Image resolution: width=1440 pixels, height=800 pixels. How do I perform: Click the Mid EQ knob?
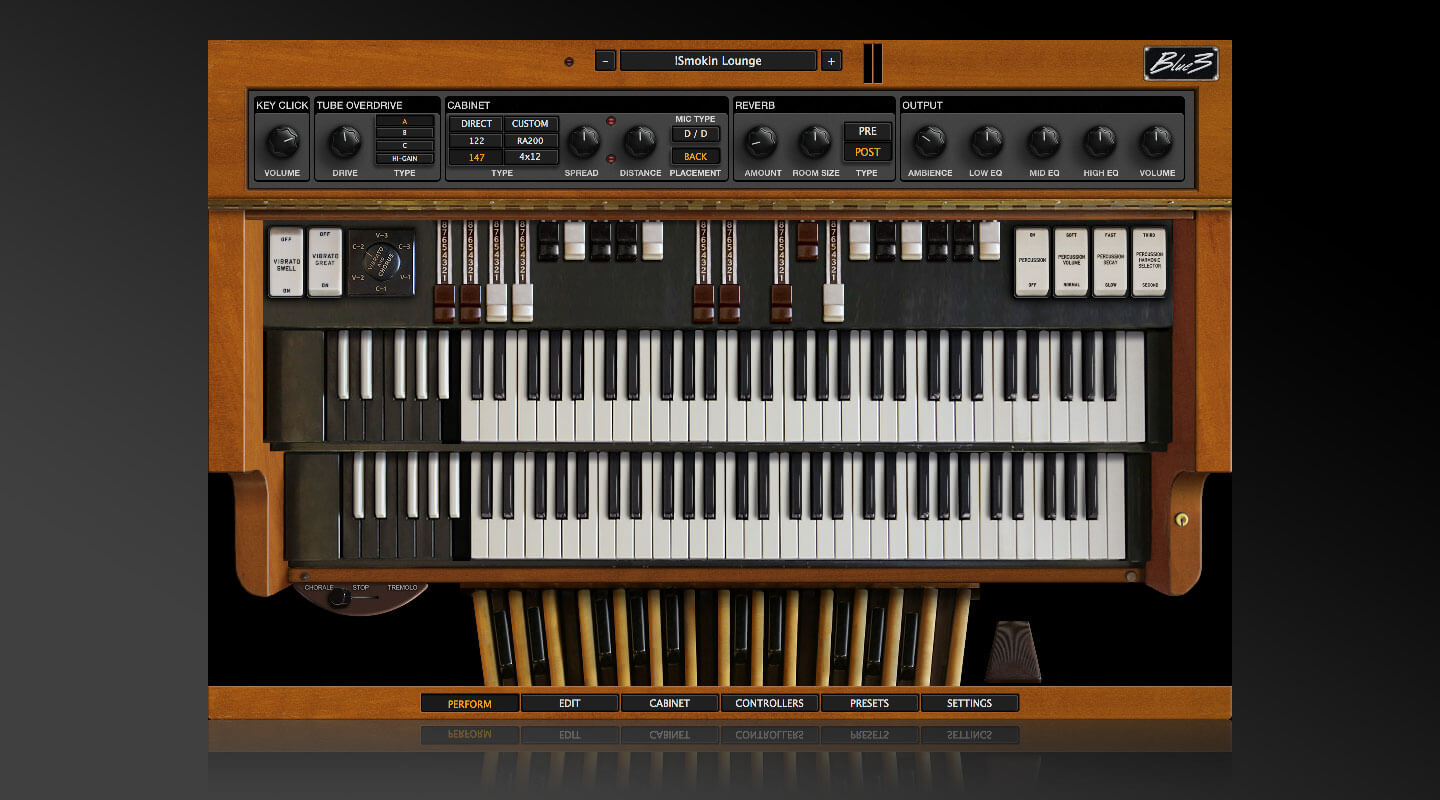tap(1044, 142)
